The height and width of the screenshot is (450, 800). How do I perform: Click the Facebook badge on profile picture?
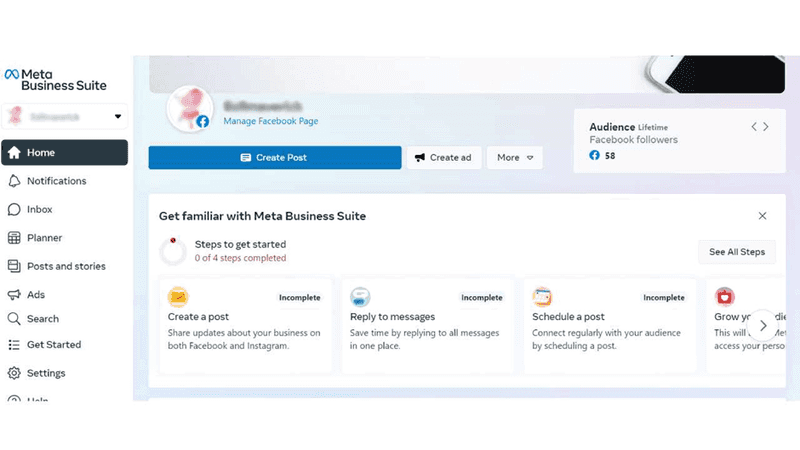203,121
